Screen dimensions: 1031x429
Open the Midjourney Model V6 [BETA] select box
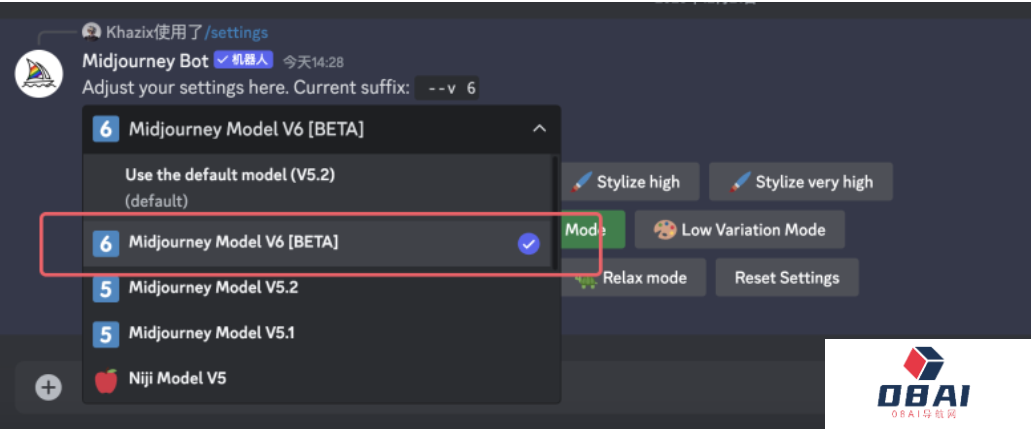click(x=322, y=129)
